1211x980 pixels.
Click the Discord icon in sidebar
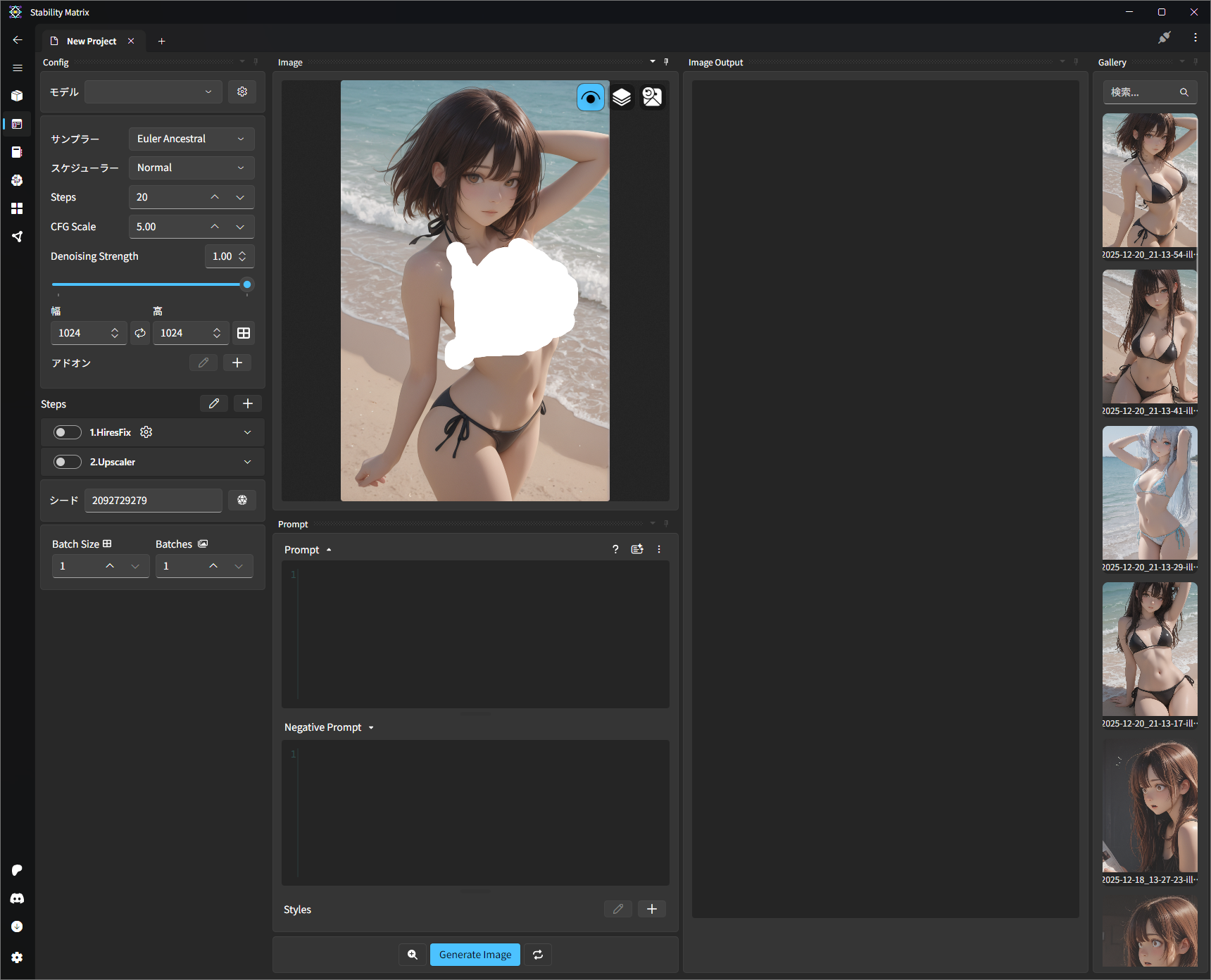(17, 898)
